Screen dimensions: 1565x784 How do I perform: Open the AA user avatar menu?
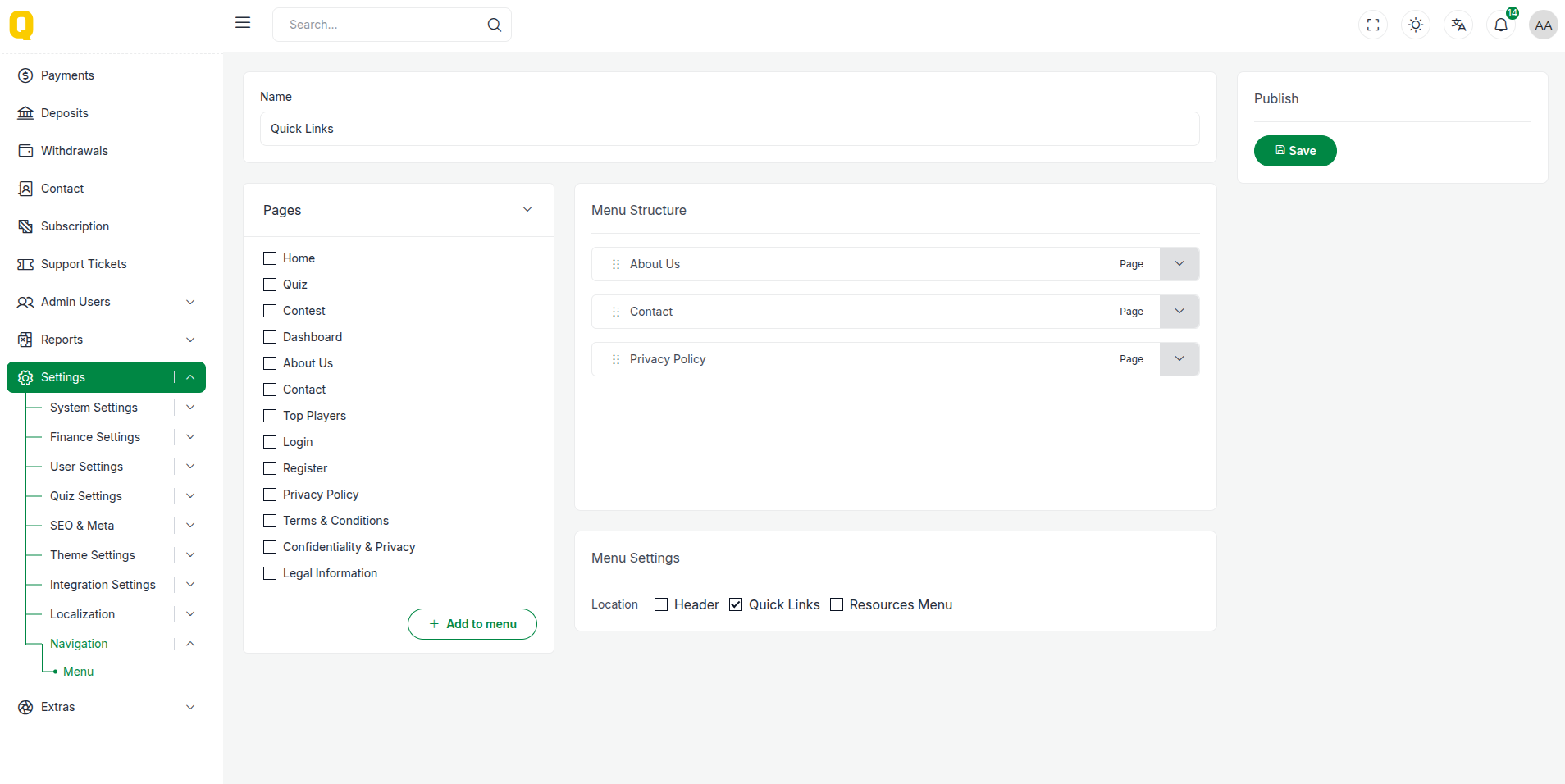1543,25
